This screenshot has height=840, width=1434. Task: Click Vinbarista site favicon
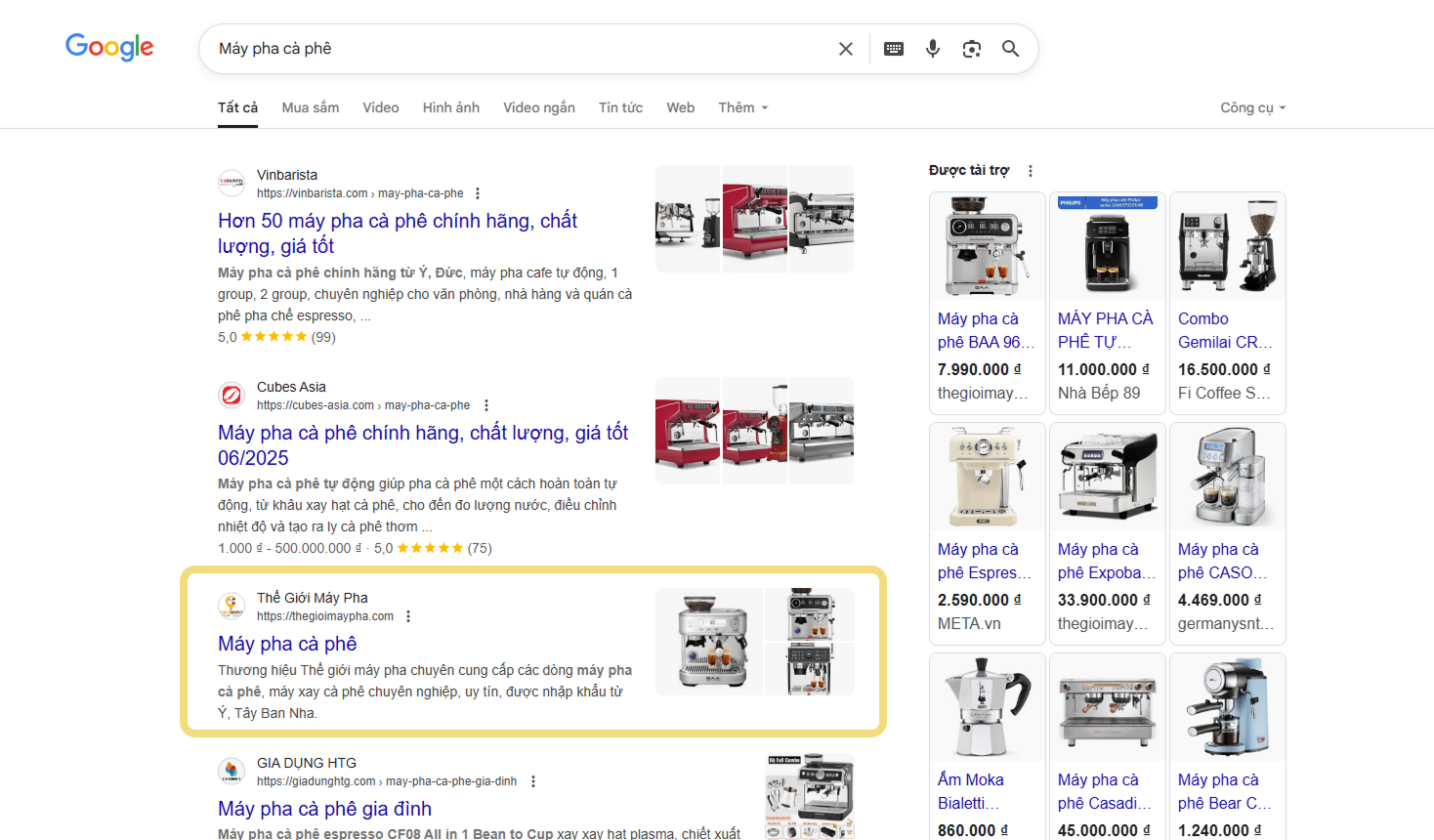point(232,183)
